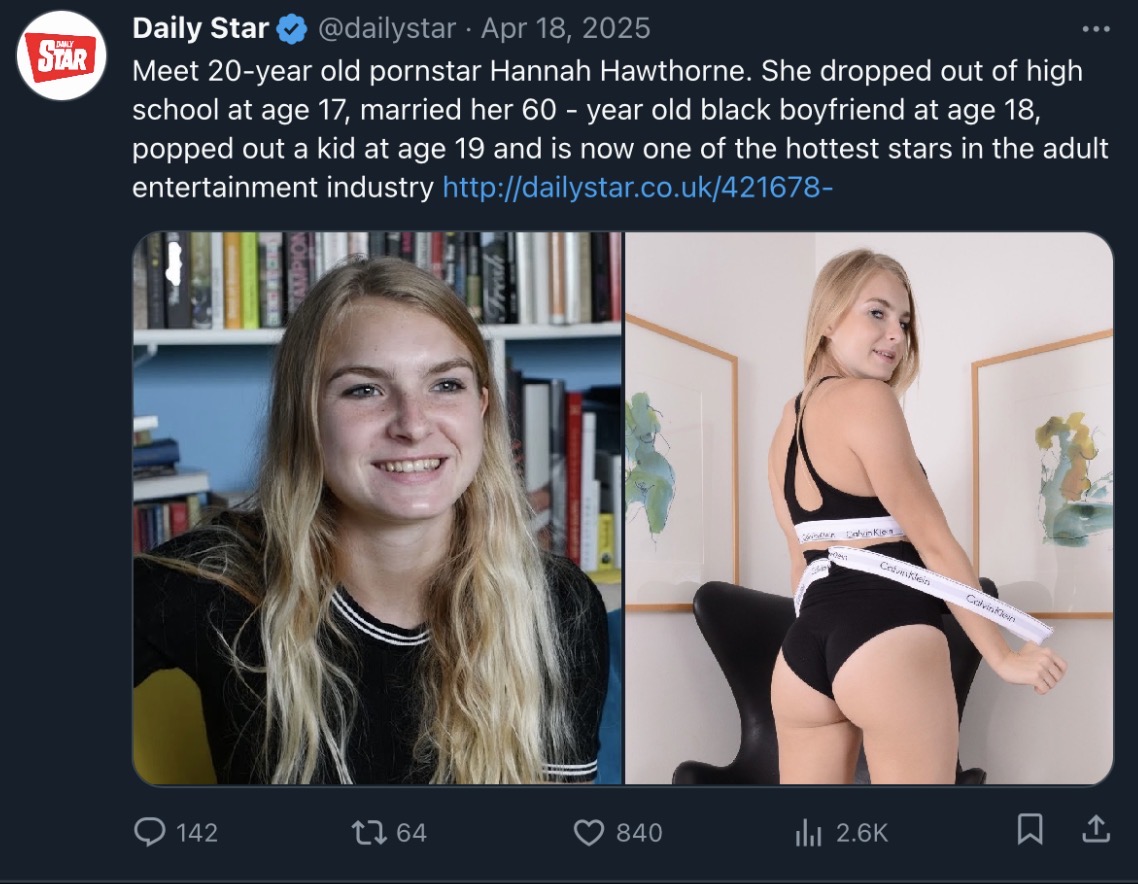Screen dimensions: 1138x884
Task: Click the 142 replies count
Action: point(197,832)
